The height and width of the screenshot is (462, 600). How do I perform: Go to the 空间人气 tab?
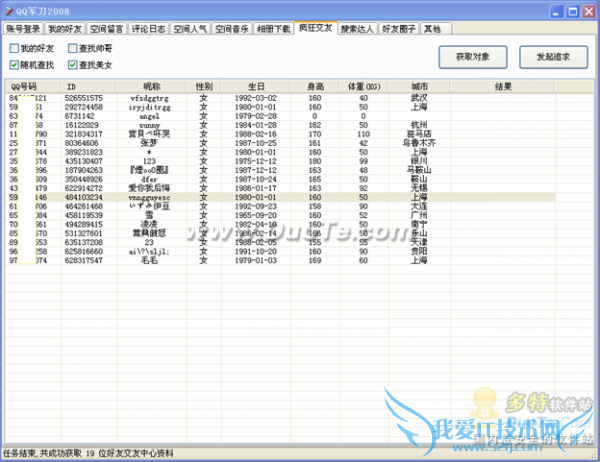pos(190,29)
